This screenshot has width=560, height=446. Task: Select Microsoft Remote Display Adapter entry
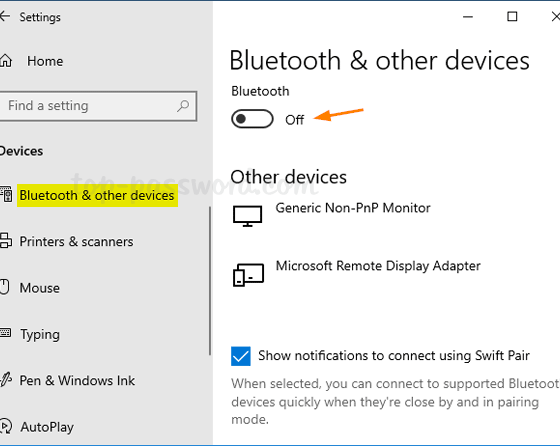[x=378, y=266]
